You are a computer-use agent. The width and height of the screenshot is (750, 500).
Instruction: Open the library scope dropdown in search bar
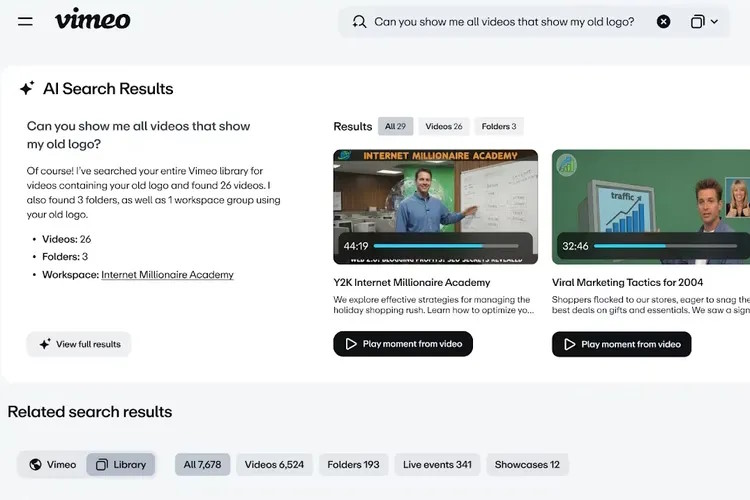click(x=704, y=22)
